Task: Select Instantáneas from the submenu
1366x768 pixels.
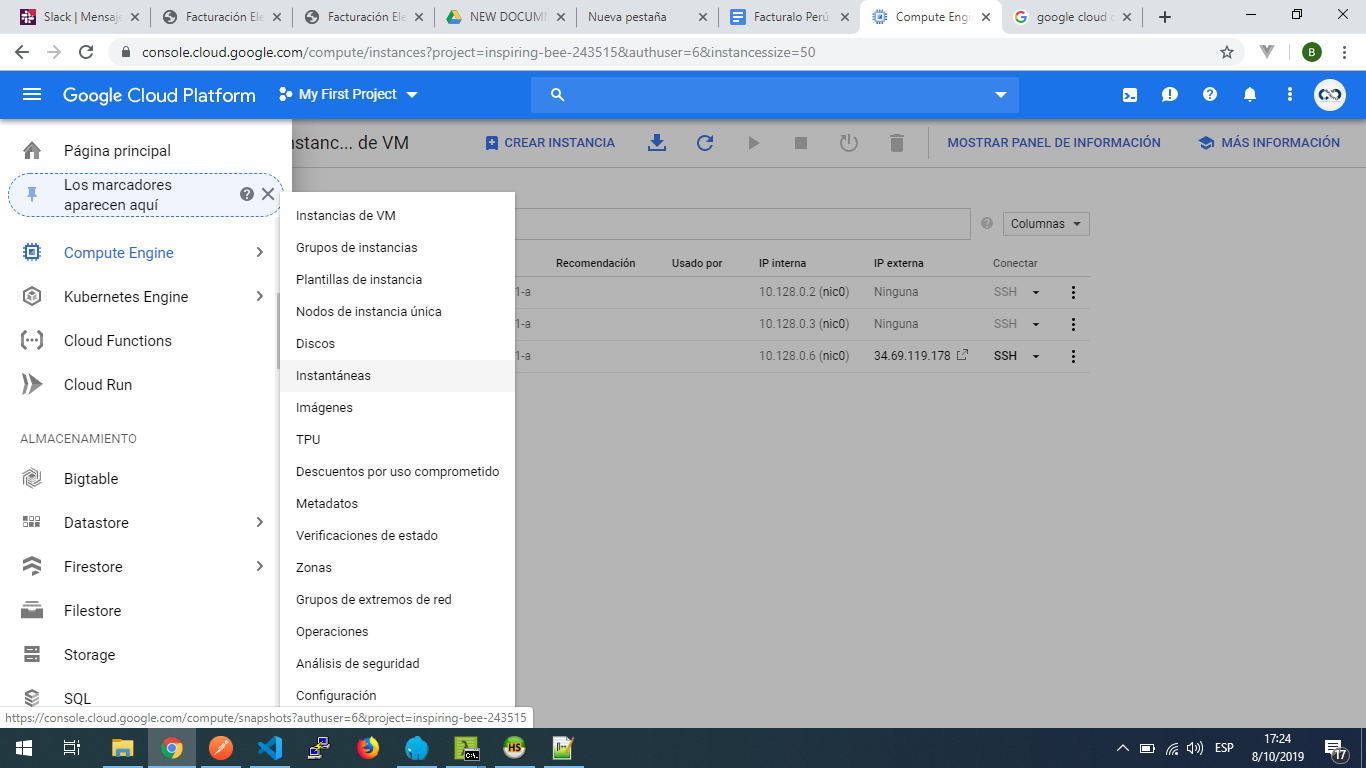Action: [333, 376]
